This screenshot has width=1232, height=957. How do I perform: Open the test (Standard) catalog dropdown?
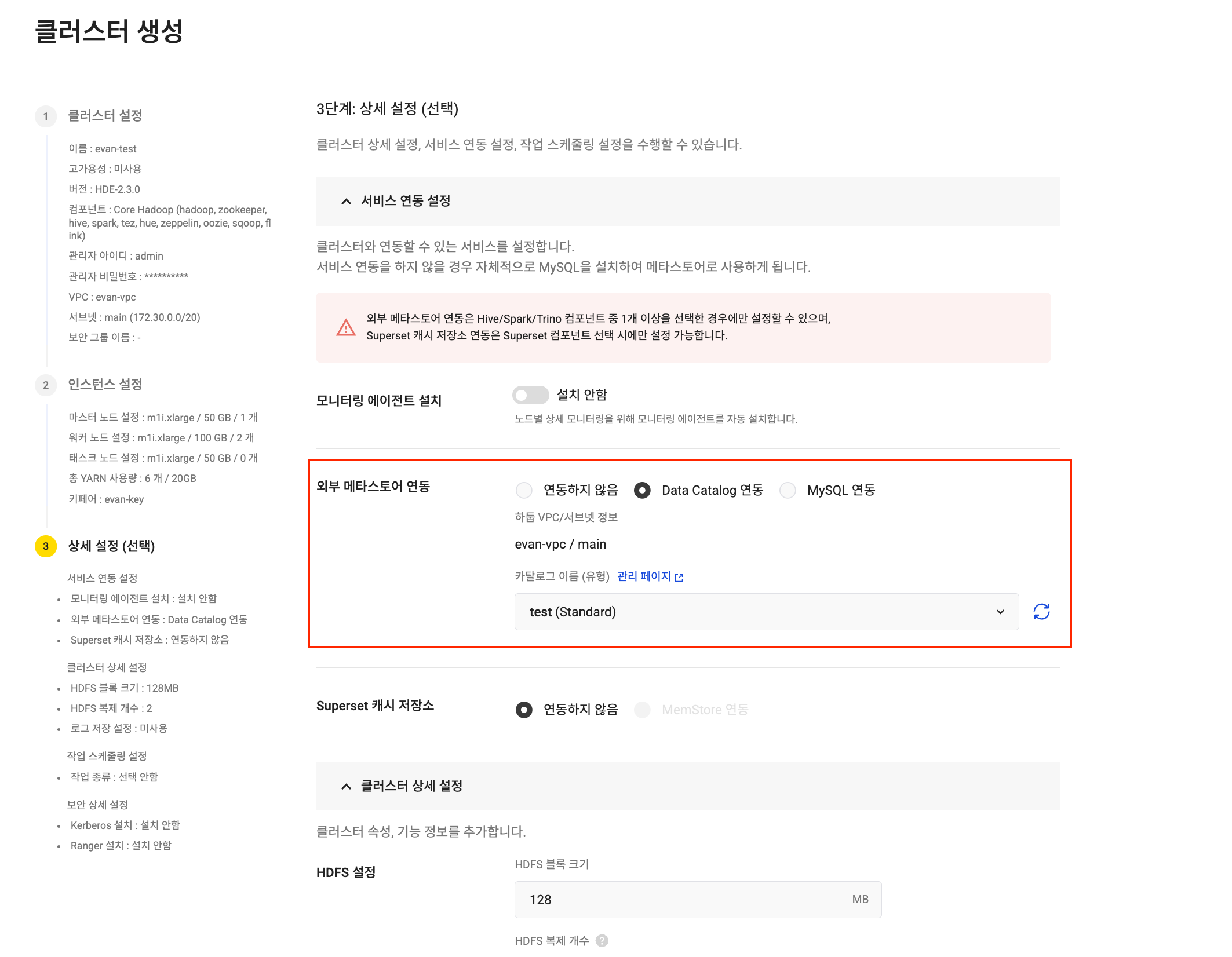click(x=766, y=612)
